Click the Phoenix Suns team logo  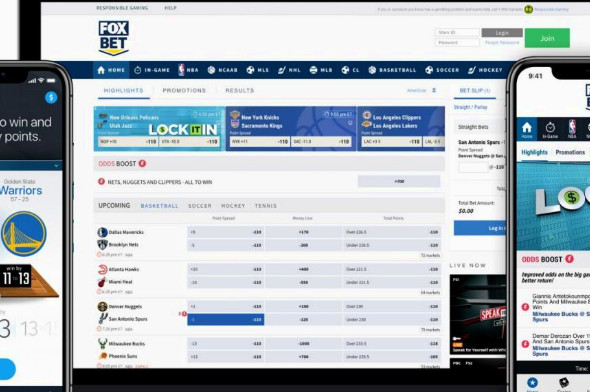pos(102,356)
